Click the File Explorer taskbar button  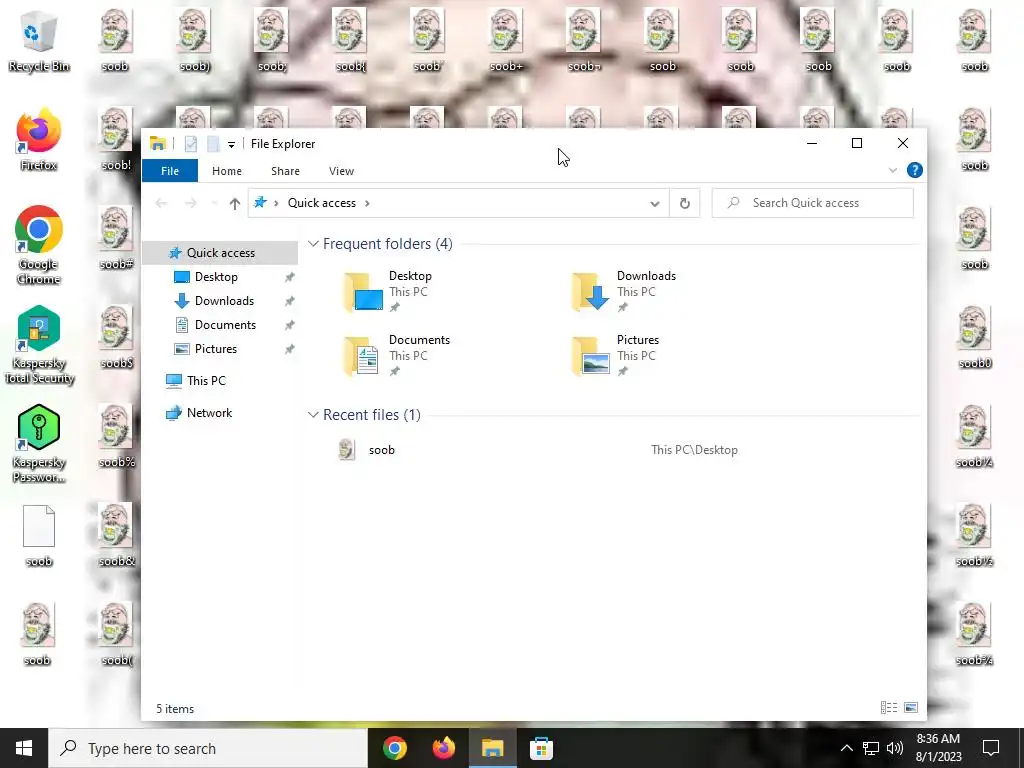click(493, 748)
